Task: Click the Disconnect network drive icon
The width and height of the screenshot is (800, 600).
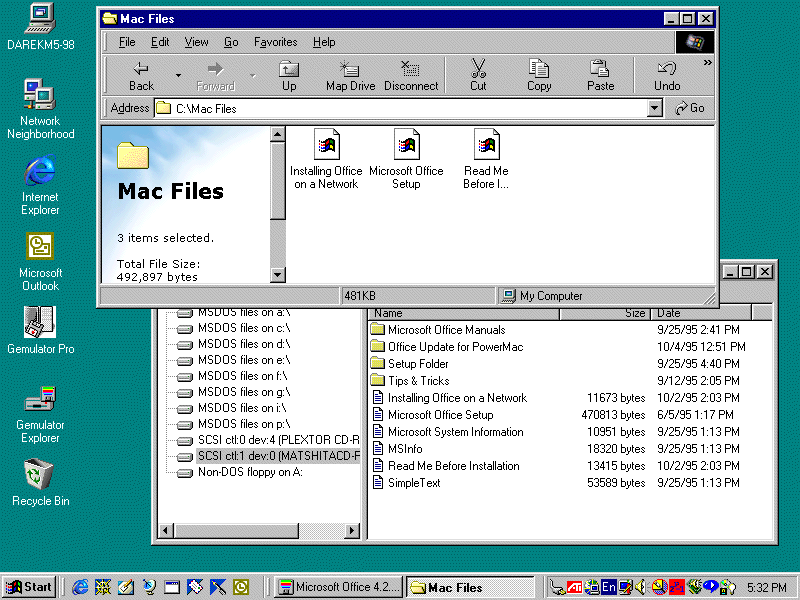Action: pos(411,76)
